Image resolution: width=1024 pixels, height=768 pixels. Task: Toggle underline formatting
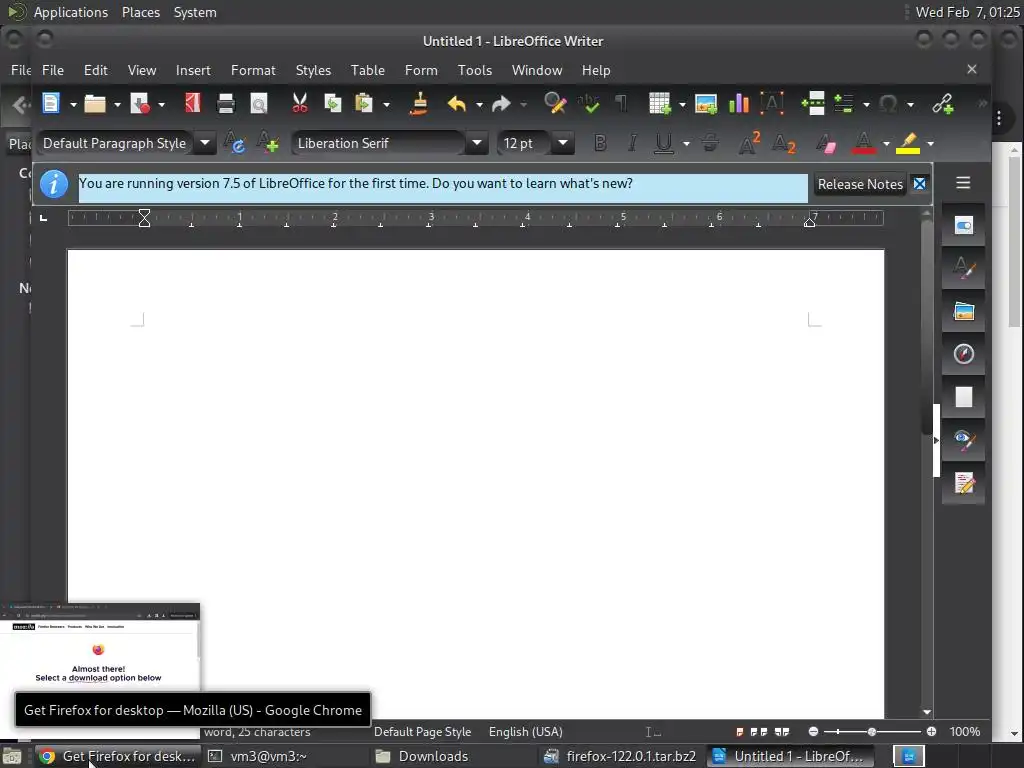(x=664, y=143)
